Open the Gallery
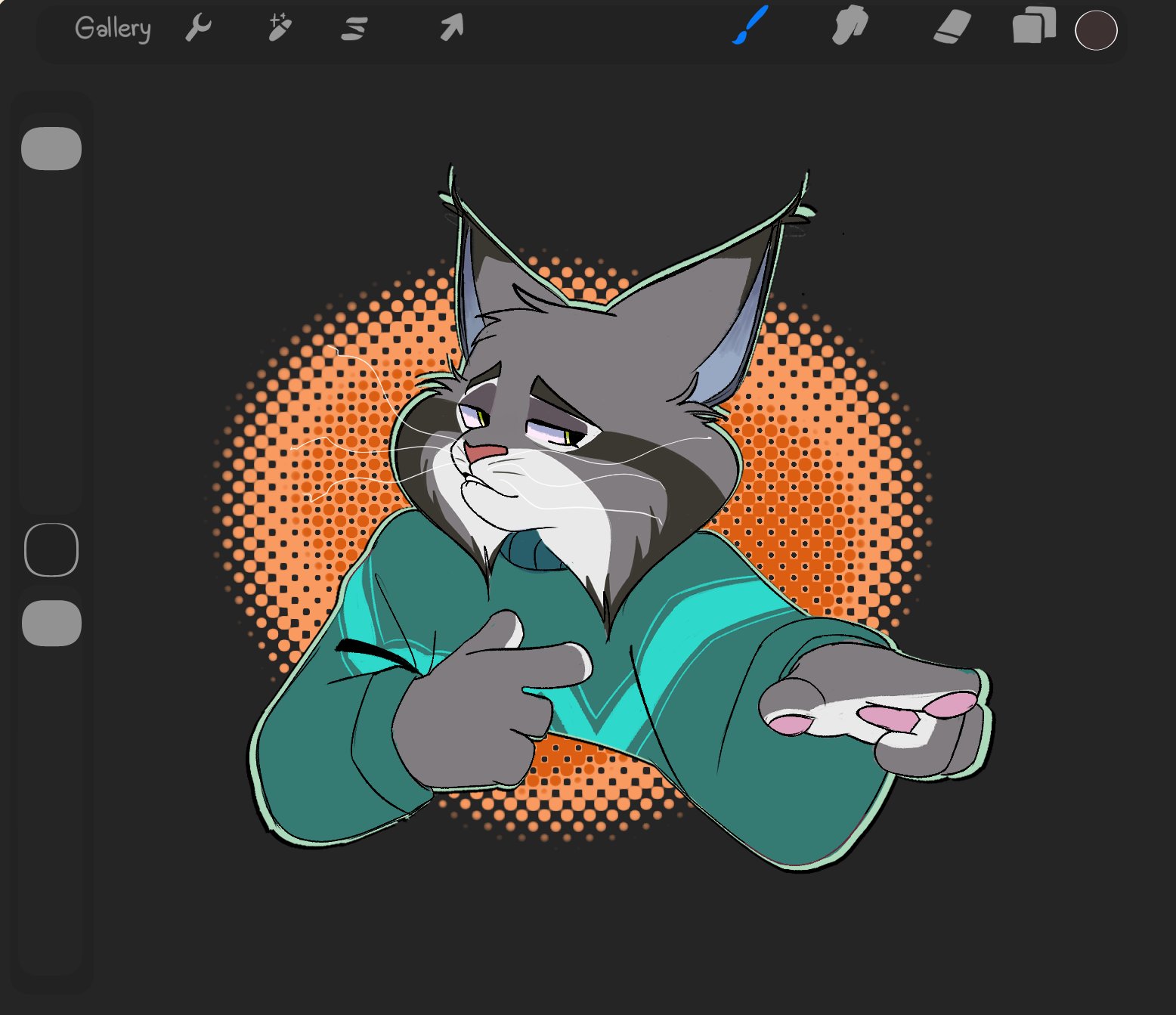Image resolution: width=1176 pixels, height=1015 pixels. [x=113, y=29]
